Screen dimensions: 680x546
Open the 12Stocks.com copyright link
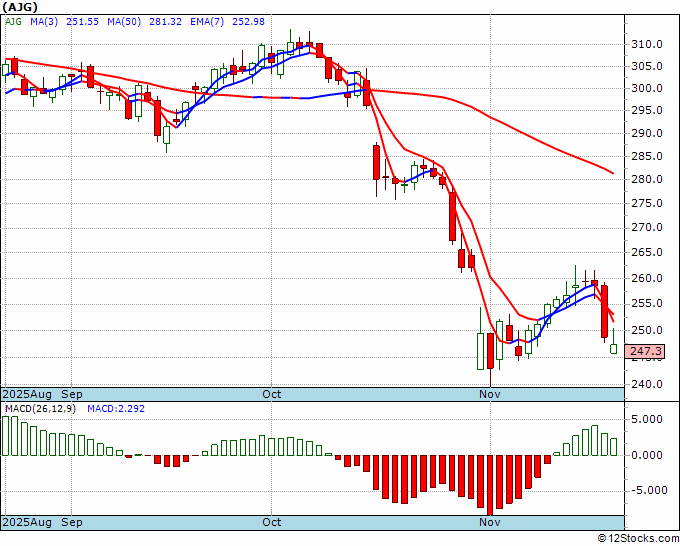tap(638, 539)
